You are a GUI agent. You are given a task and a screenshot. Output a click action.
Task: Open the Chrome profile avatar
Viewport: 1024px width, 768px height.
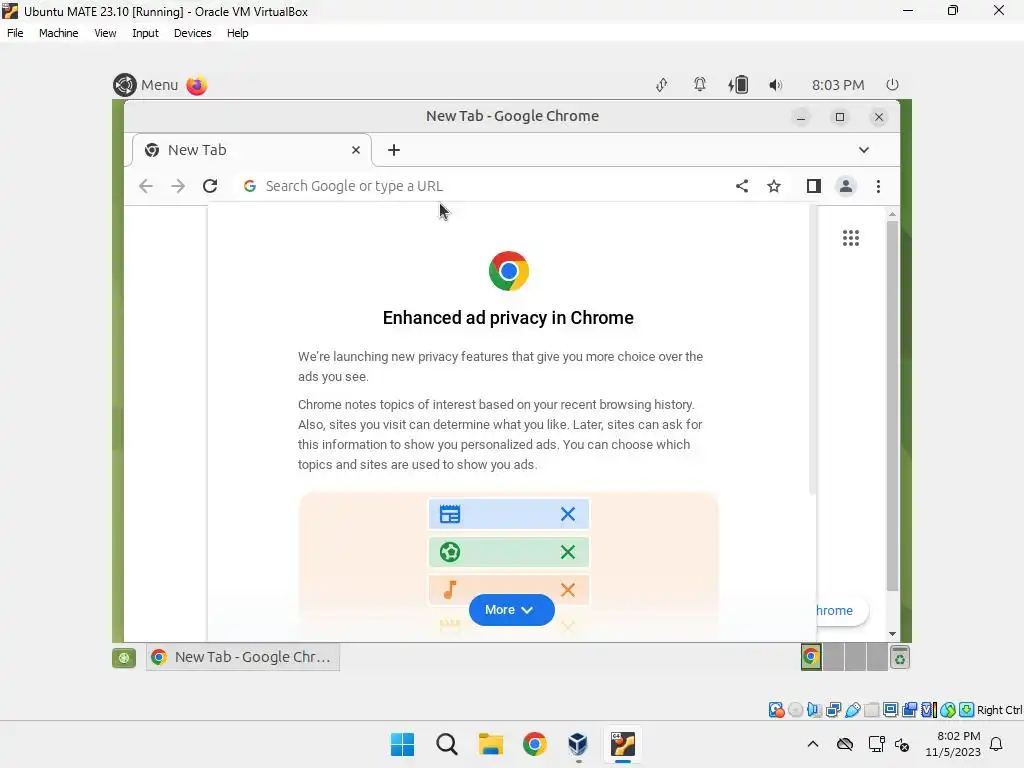846,186
